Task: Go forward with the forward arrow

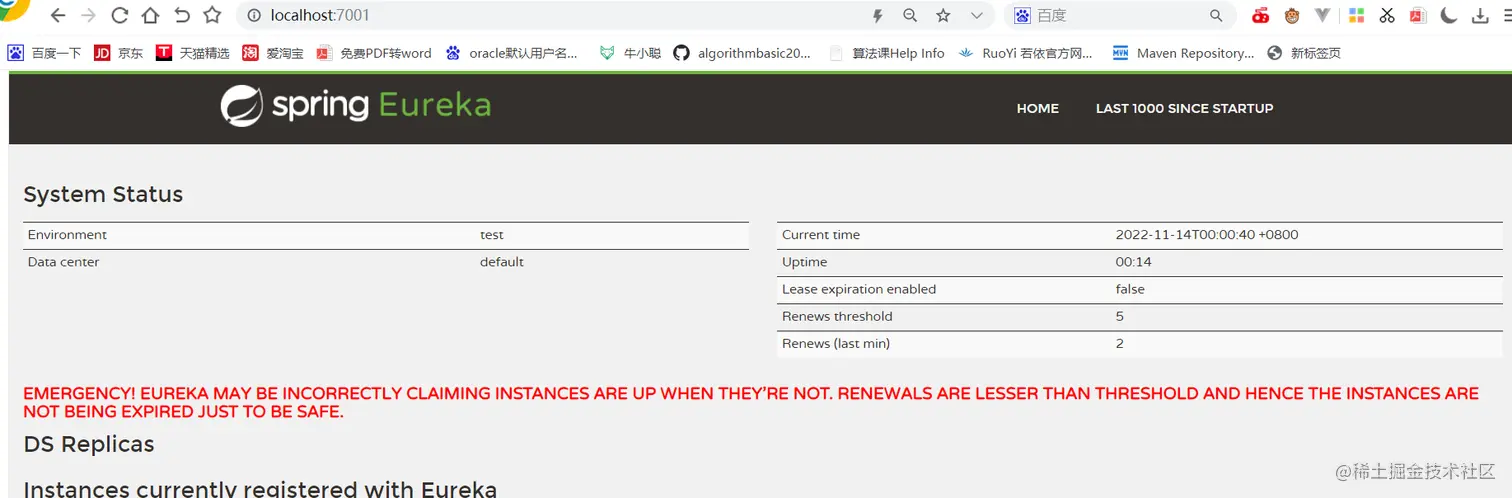Action: coord(89,16)
